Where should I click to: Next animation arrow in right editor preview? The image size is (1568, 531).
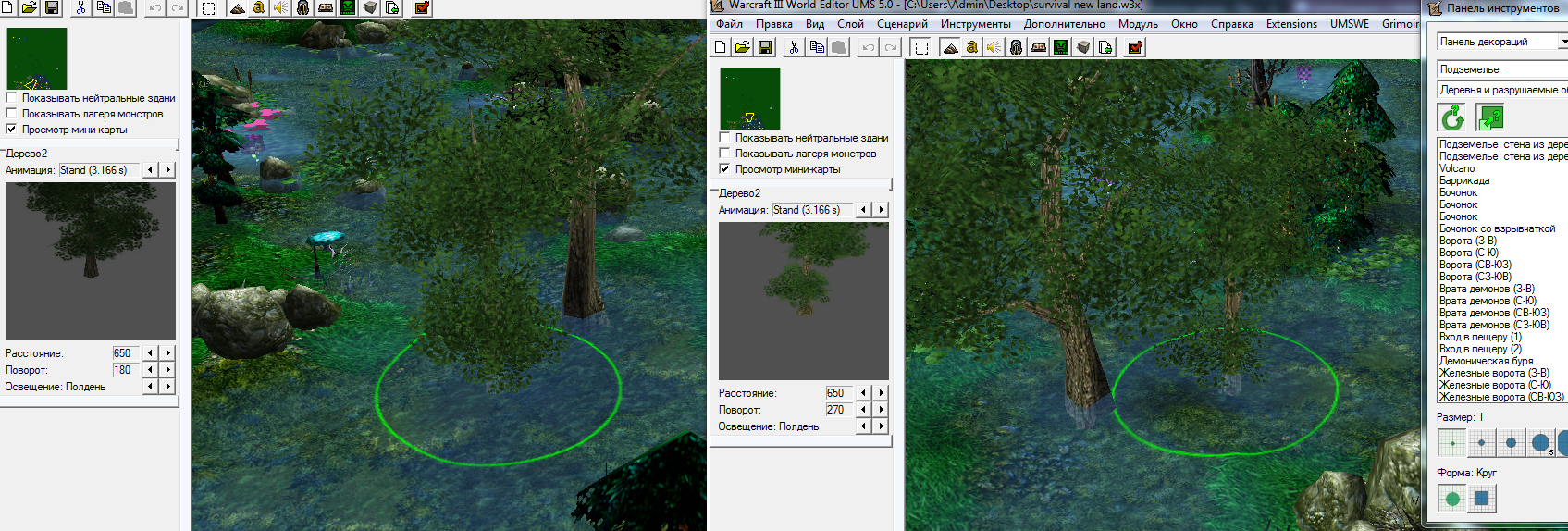(882, 210)
